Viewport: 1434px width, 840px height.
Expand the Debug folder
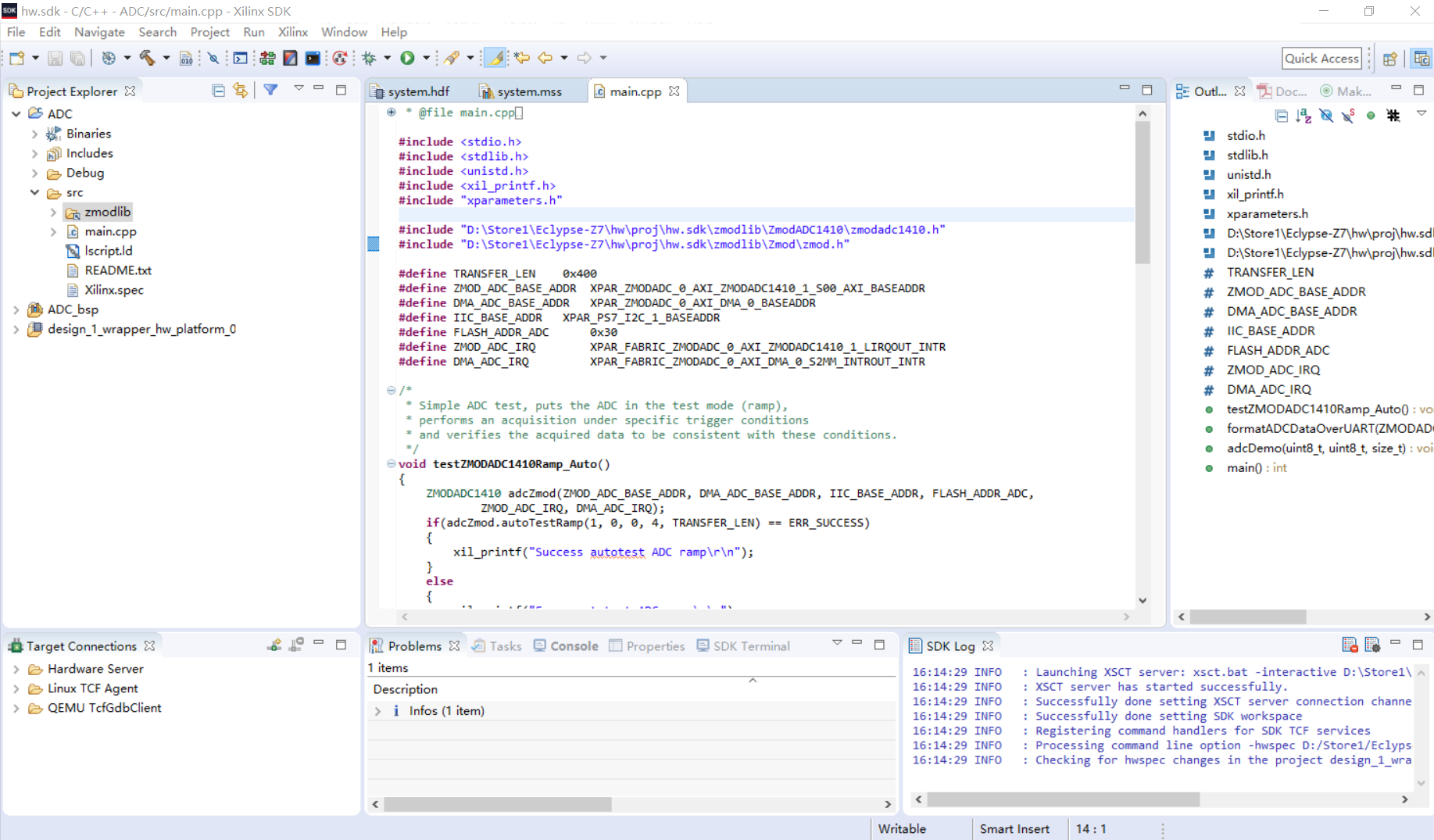click(x=34, y=173)
